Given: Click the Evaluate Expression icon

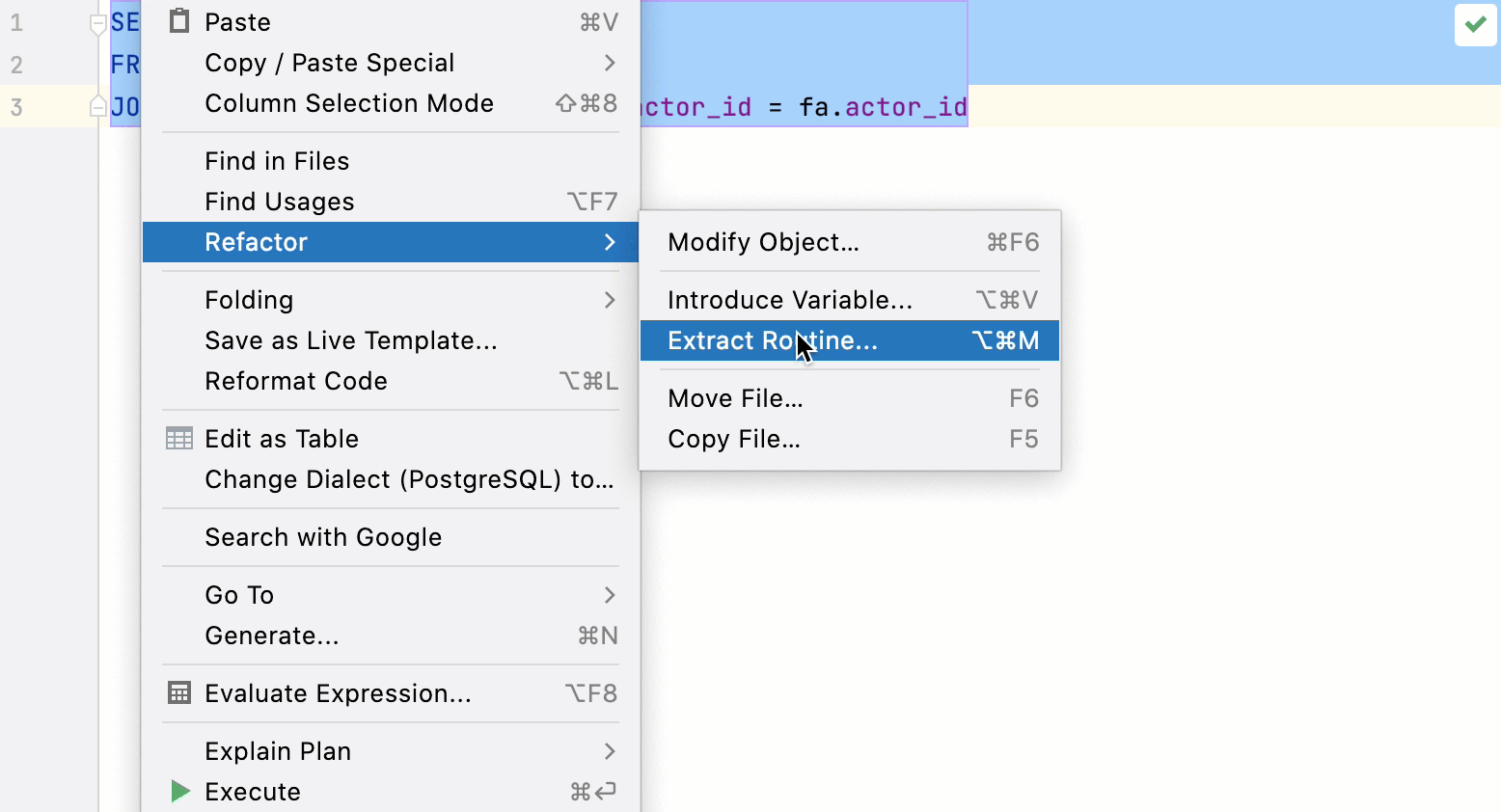Looking at the screenshot, I should (x=178, y=693).
